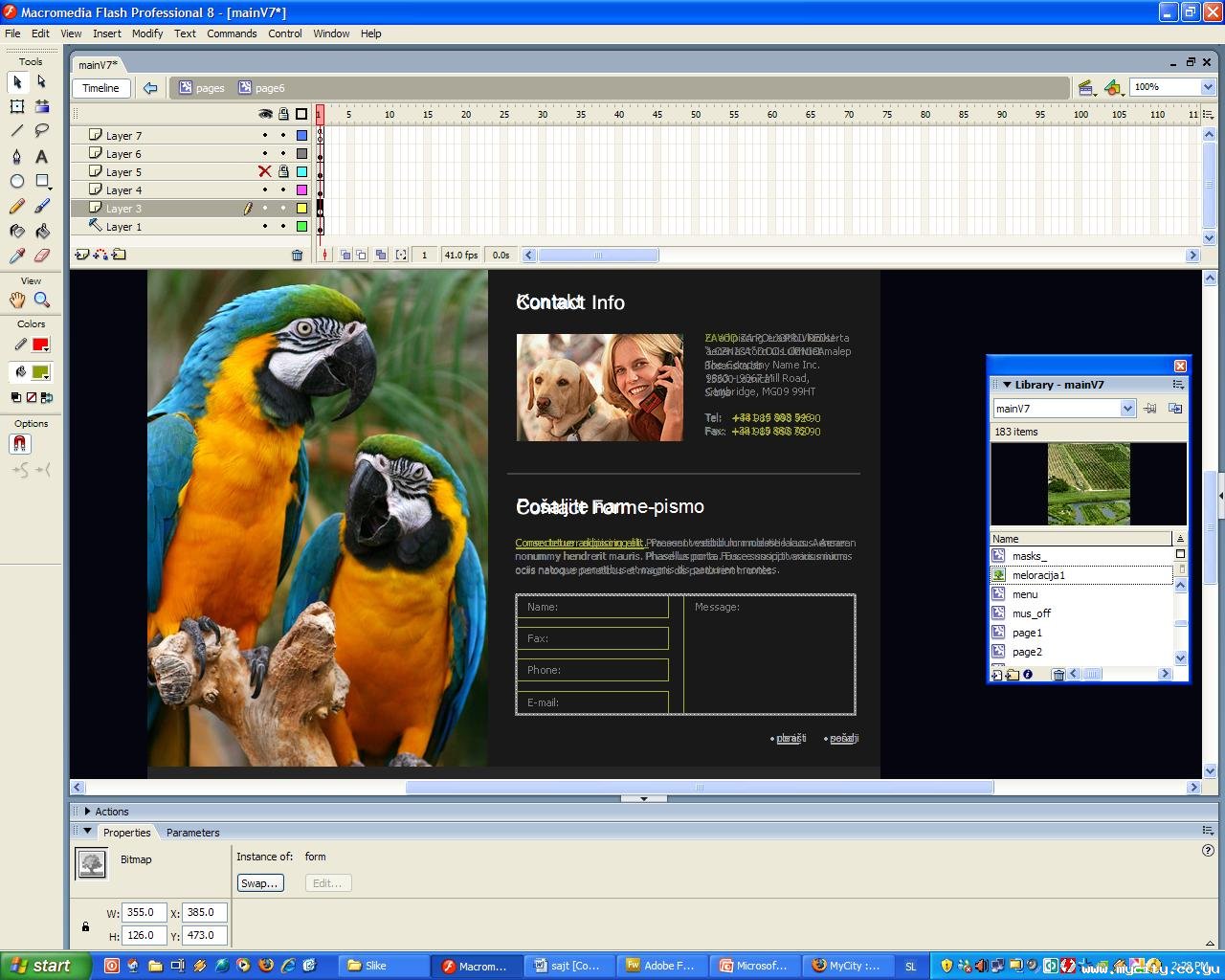Screen dimensions: 1225x980
Task: Choose the Eraser tool
Action: point(42,256)
